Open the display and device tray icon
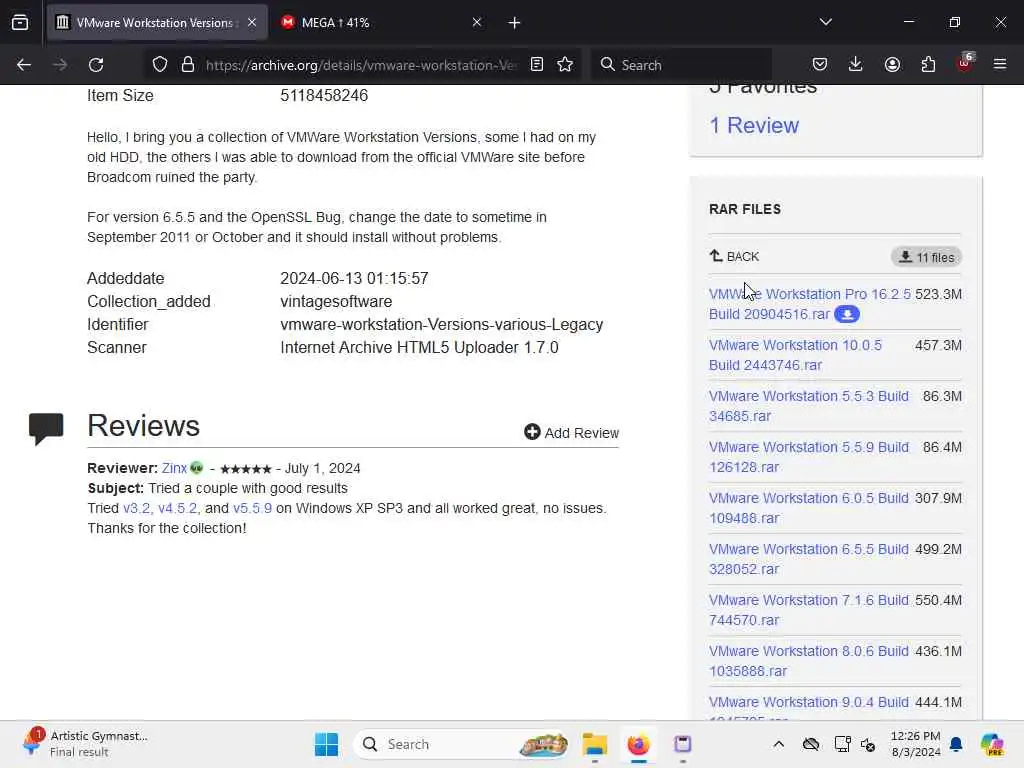The width and height of the screenshot is (1024, 768). point(842,744)
